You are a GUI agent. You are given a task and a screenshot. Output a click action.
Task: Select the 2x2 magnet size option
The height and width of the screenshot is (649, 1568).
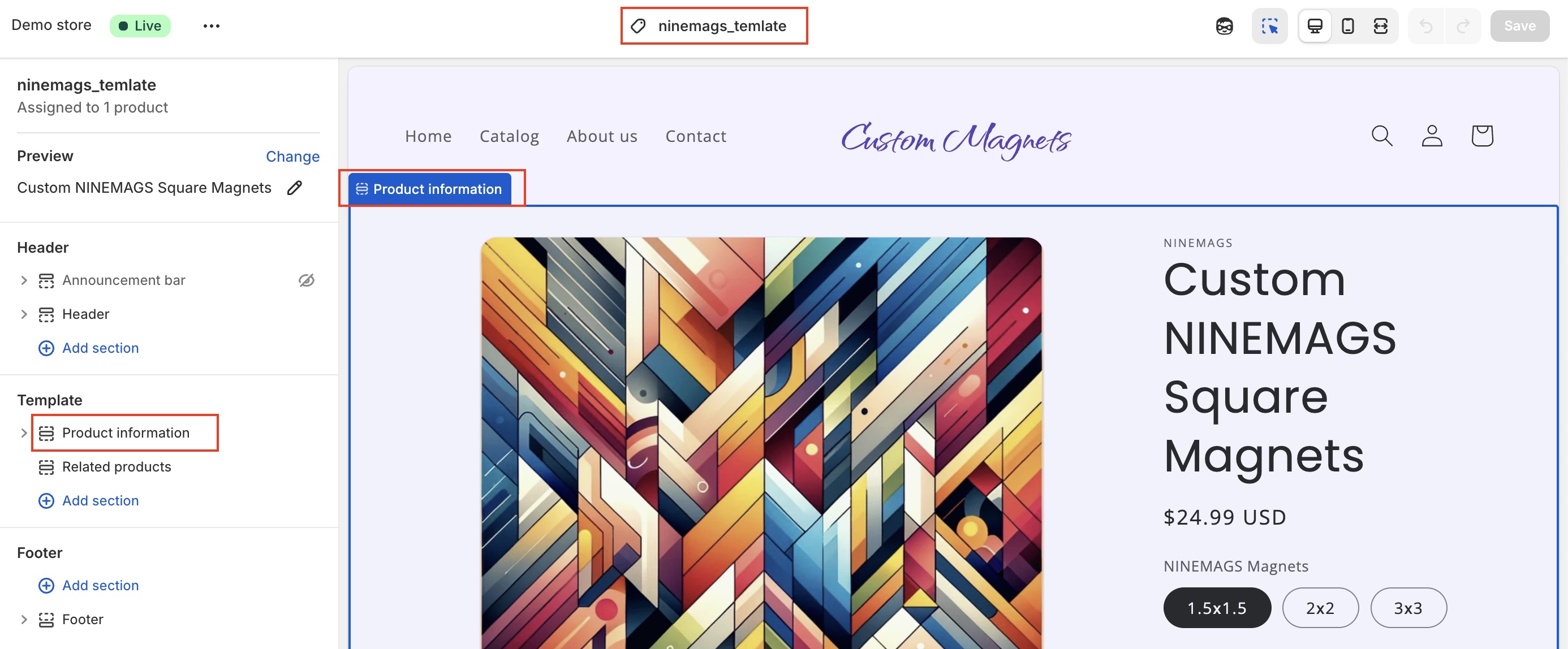click(1320, 608)
